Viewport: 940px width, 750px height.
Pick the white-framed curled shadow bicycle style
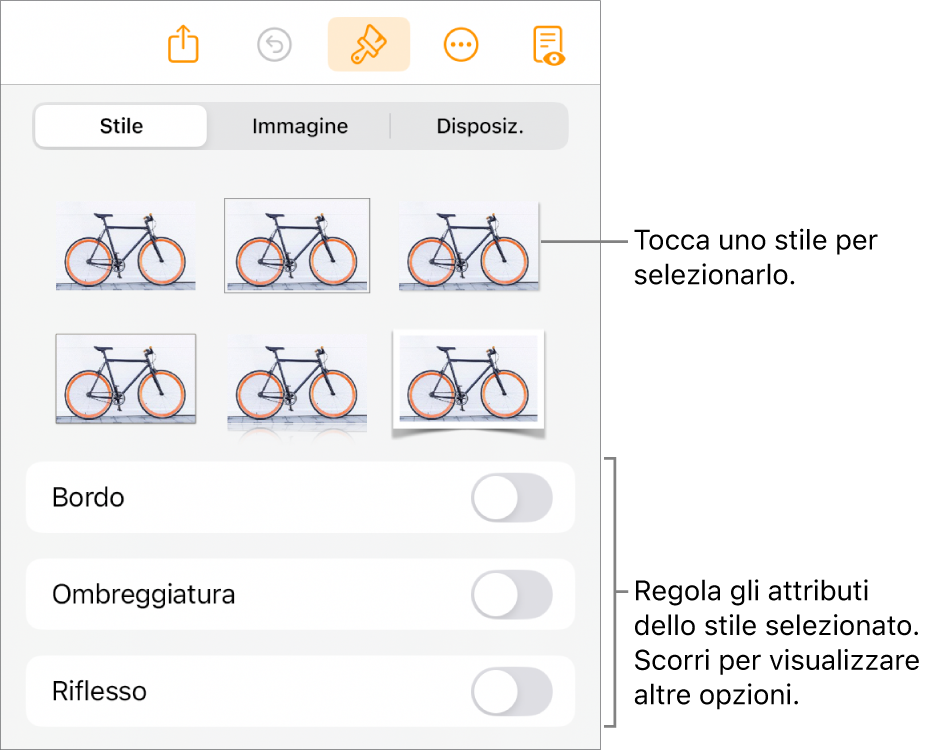click(468, 382)
